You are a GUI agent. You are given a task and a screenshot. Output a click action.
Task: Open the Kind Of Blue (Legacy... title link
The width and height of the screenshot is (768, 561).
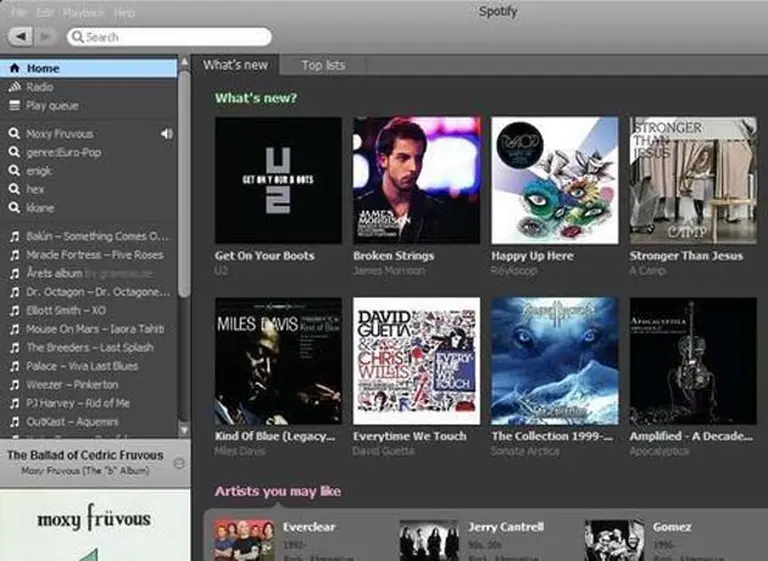coord(275,436)
